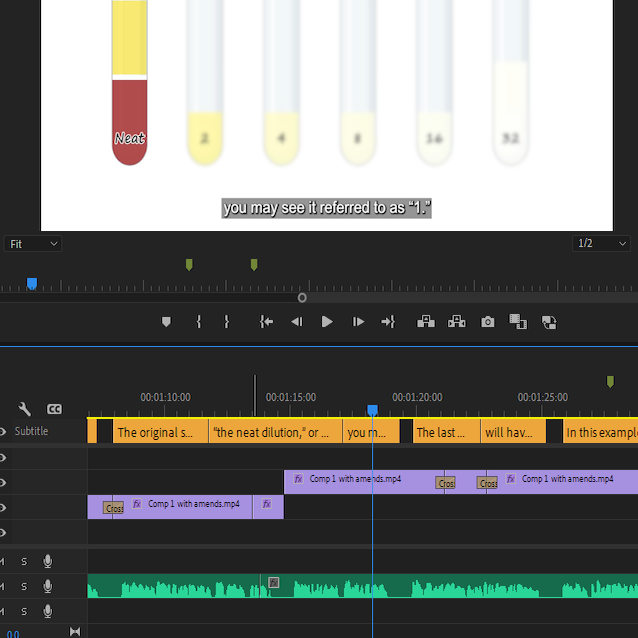
Task: Open Timeline Display Settings wrench
Action: click(25, 409)
